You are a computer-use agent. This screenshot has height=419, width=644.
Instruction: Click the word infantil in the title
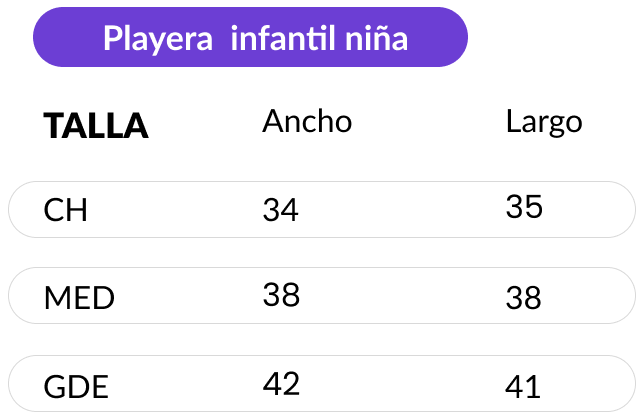point(284,38)
